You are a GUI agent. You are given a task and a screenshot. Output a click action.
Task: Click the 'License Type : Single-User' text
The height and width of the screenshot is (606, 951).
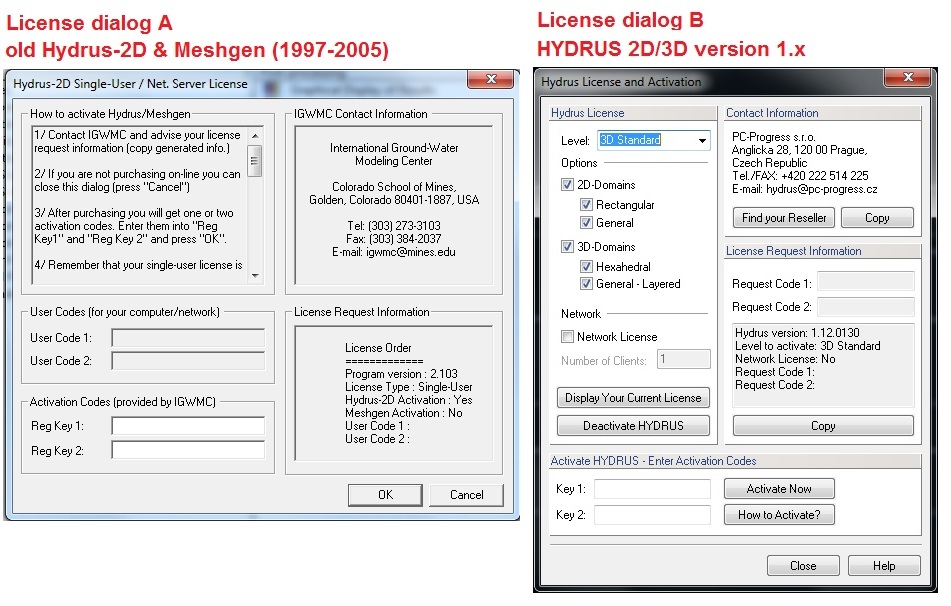click(x=408, y=387)
